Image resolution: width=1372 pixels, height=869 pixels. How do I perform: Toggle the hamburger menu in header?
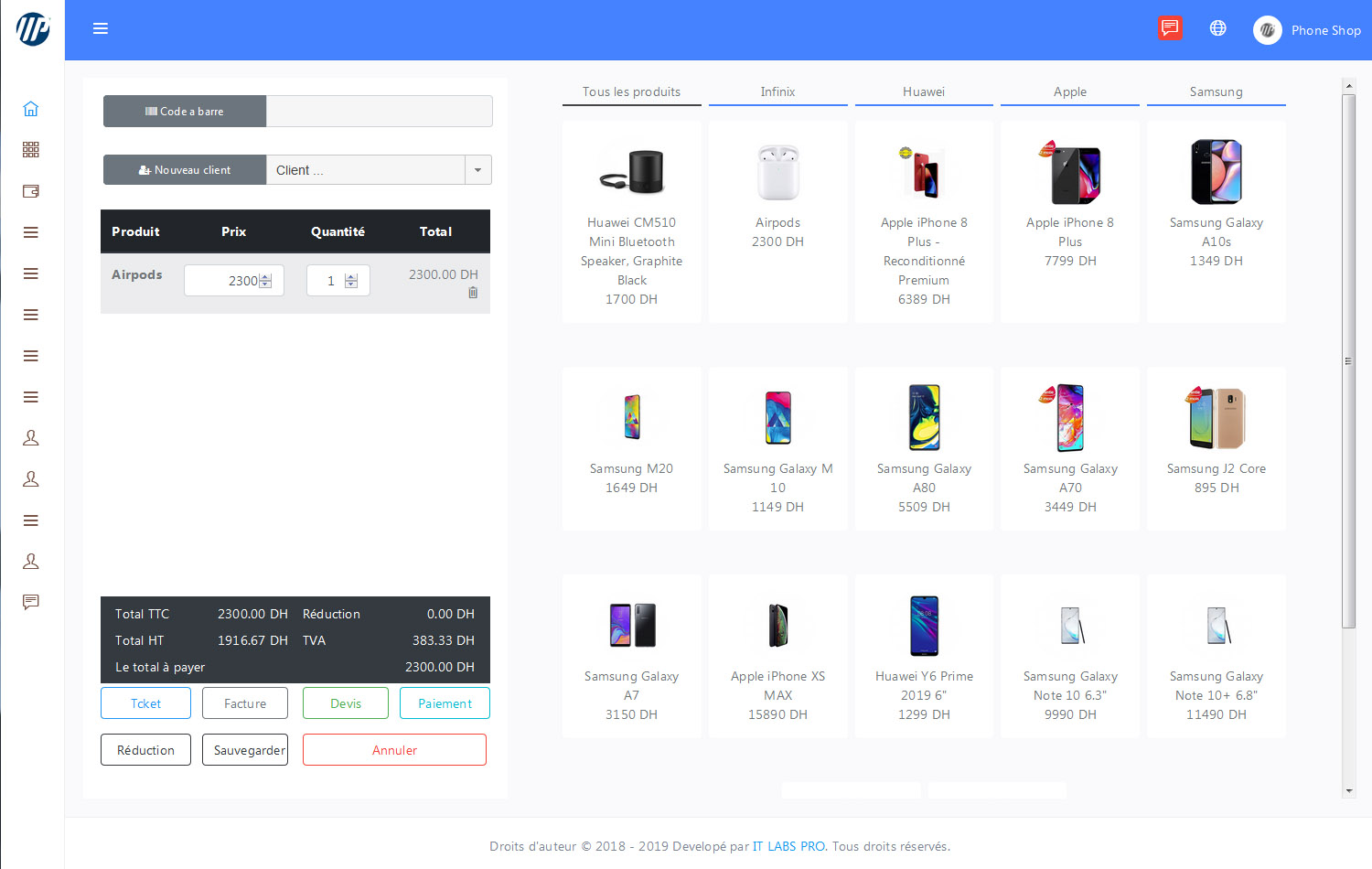tap(101, 29)
